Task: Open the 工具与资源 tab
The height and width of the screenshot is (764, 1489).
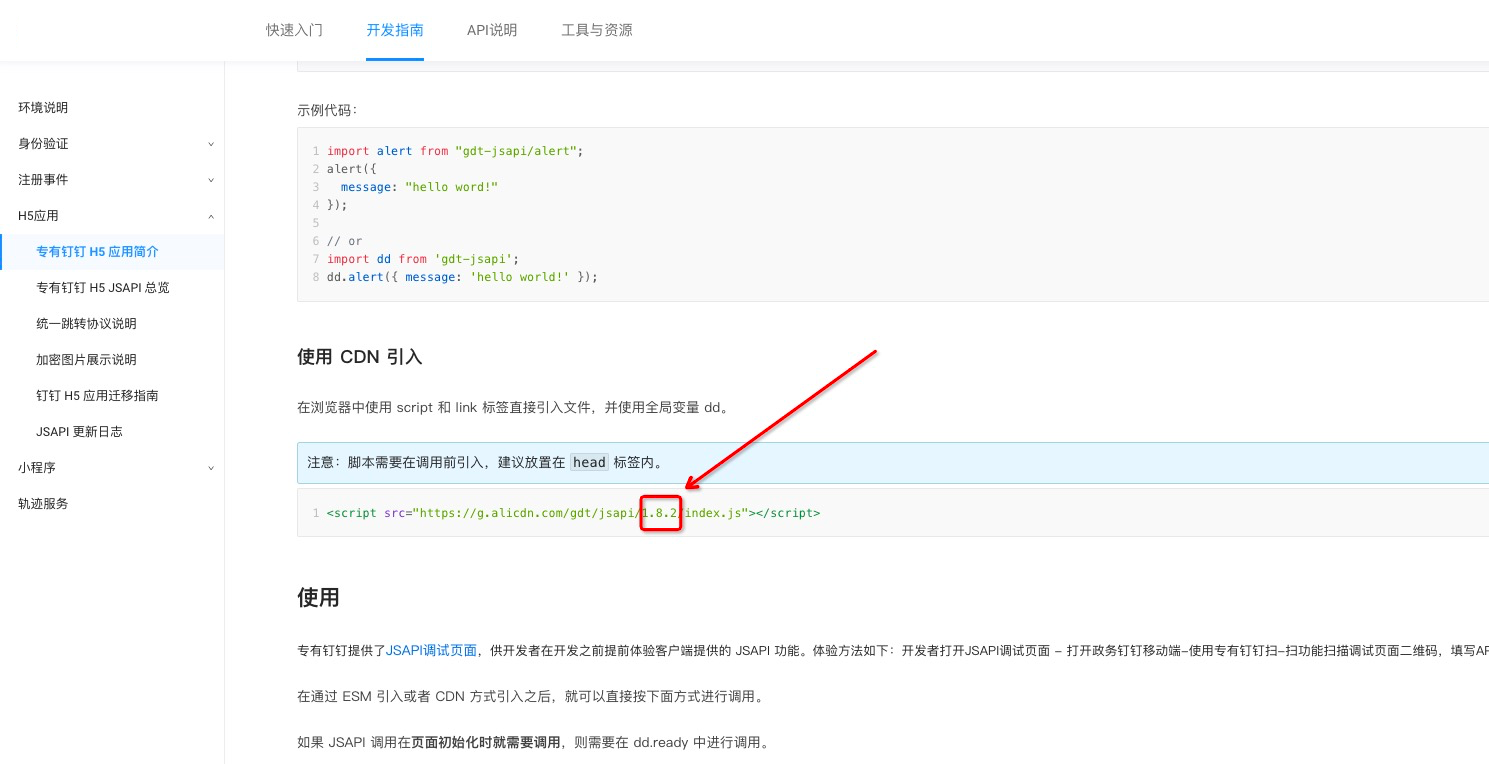Action: pyautogui.click(x=597, y=30)
